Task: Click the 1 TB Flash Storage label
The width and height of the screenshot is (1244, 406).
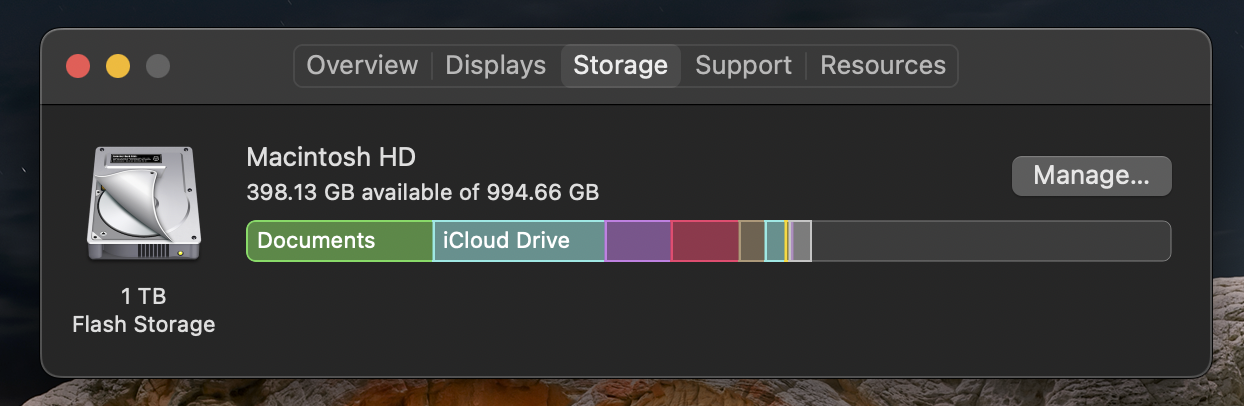Action: pyautogui.click(x=143, y=310)
